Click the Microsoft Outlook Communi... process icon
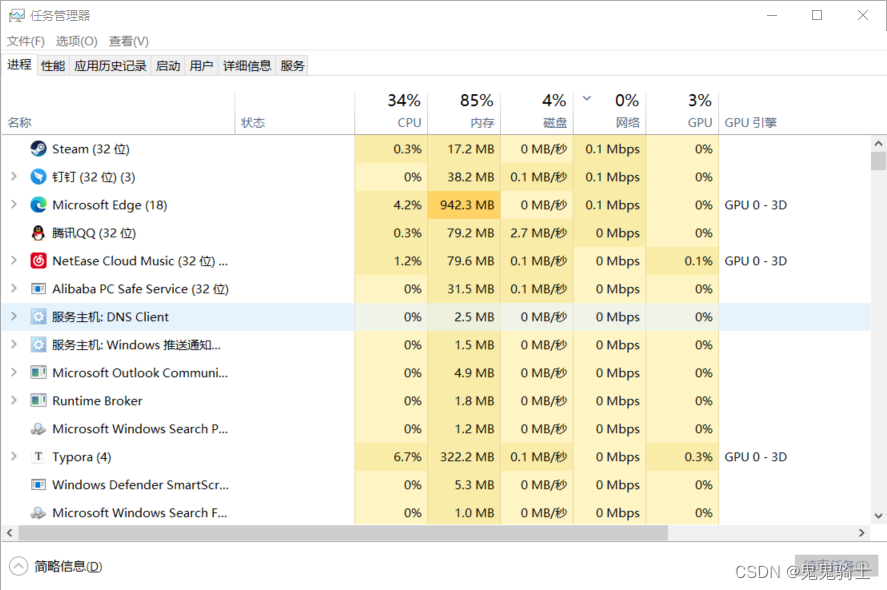 click(38, 373)
